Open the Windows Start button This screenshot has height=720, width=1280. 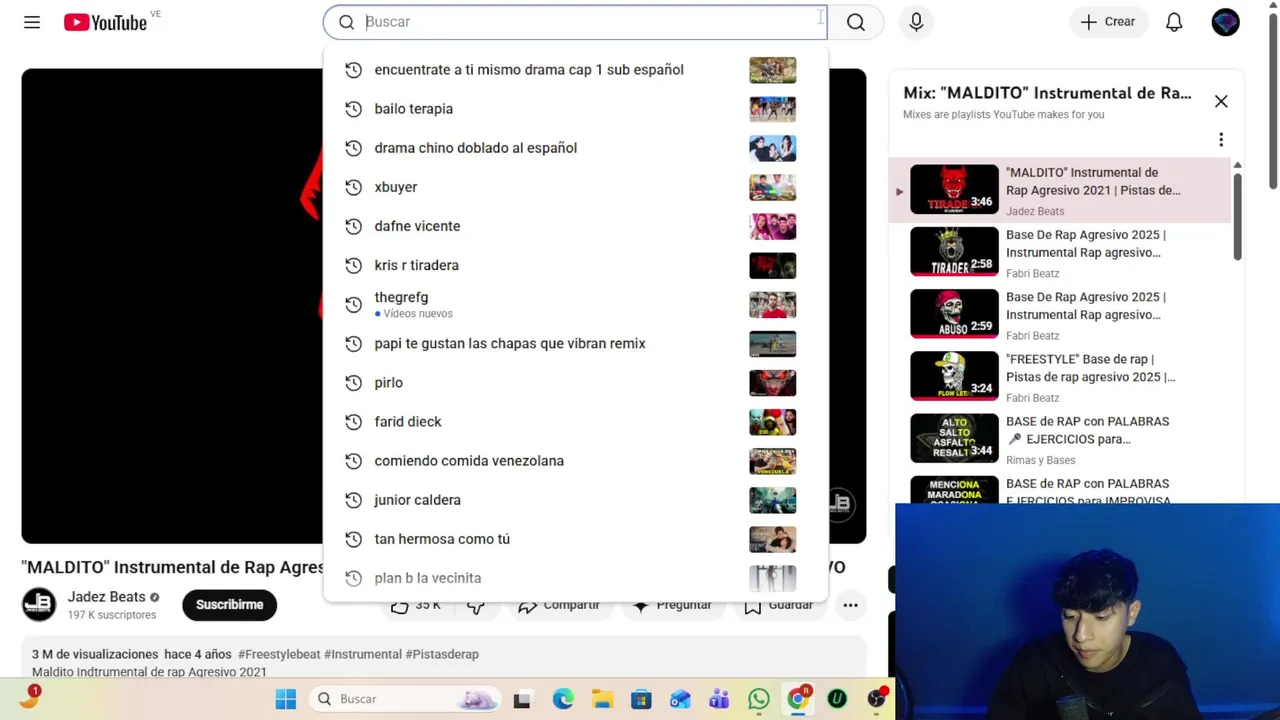pos(286,699)
